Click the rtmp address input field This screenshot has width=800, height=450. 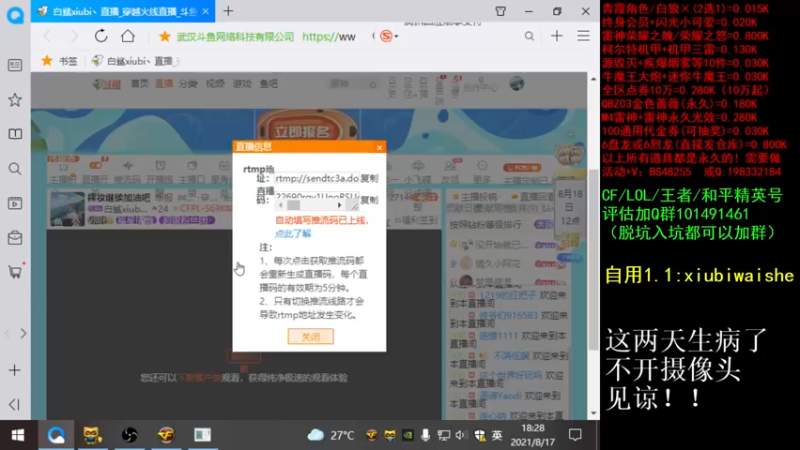tap(317, 179)
